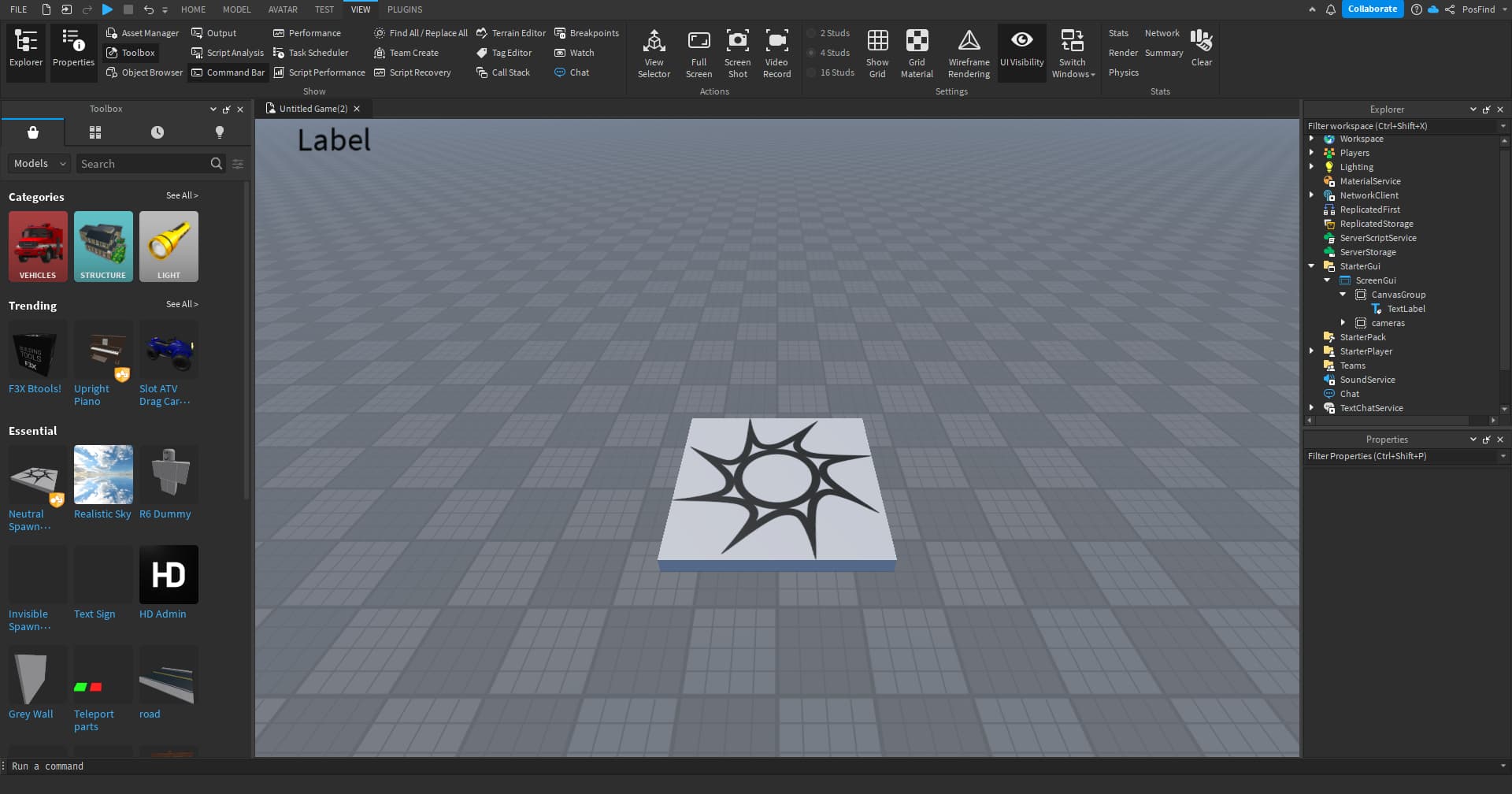The height and width of the screenshot is (794, 1512).
Task: Open Toolbox recent items clock tab
Action: click(x=157, y=132)
